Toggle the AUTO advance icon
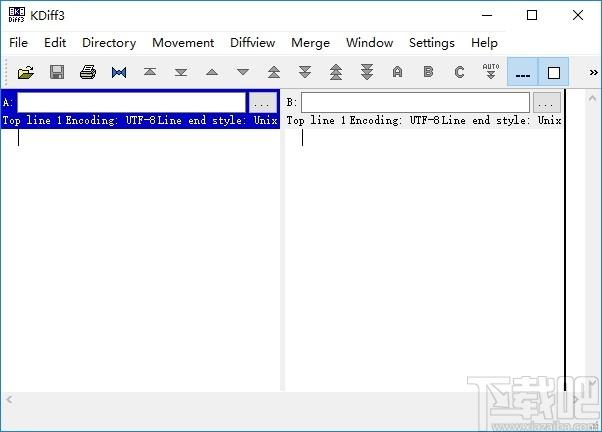Image resolution: width=602 pixels, height=432 pixels. tap(491, 72)
